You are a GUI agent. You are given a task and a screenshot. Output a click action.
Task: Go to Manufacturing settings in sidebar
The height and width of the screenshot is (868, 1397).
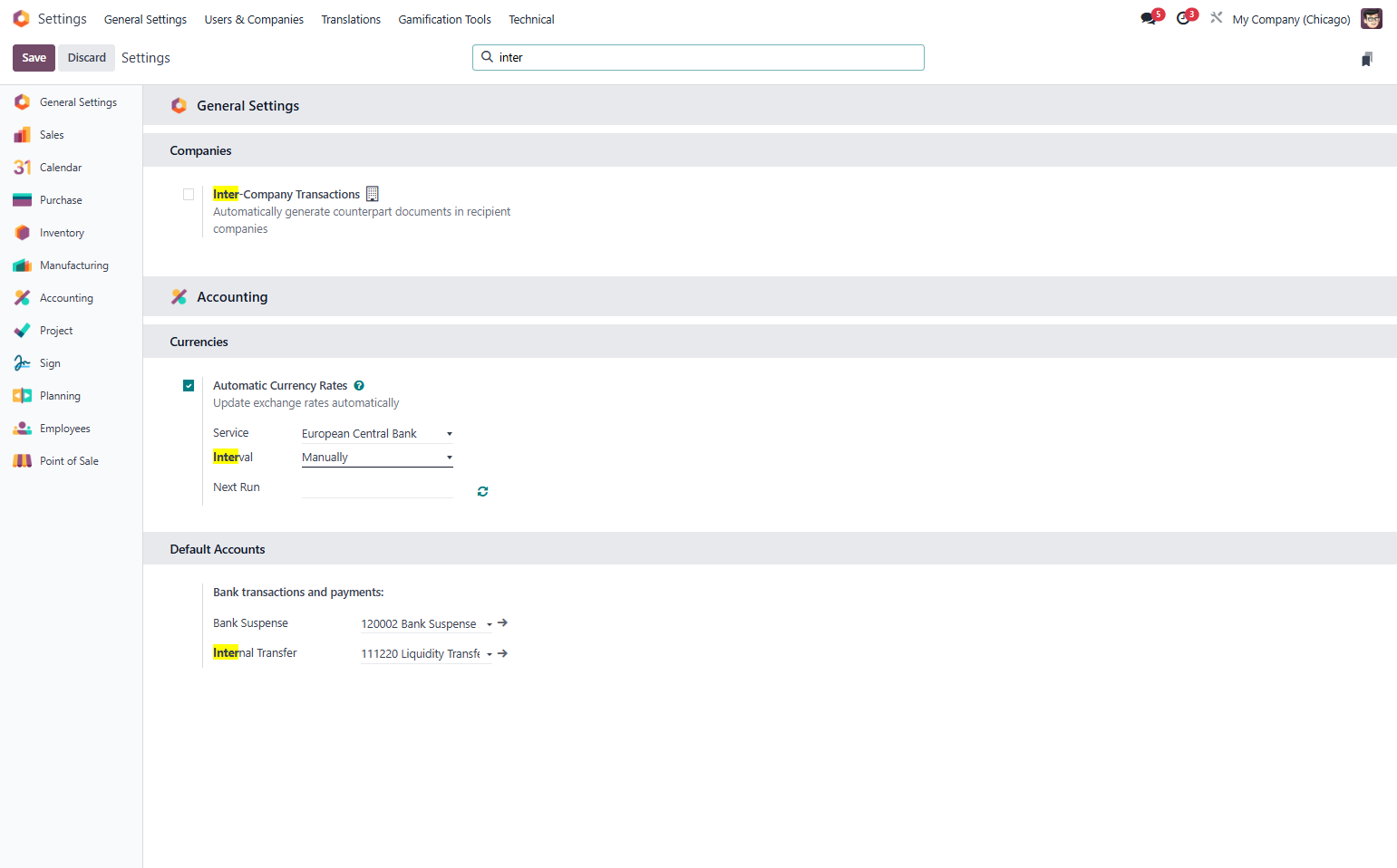tap(71, 265)
